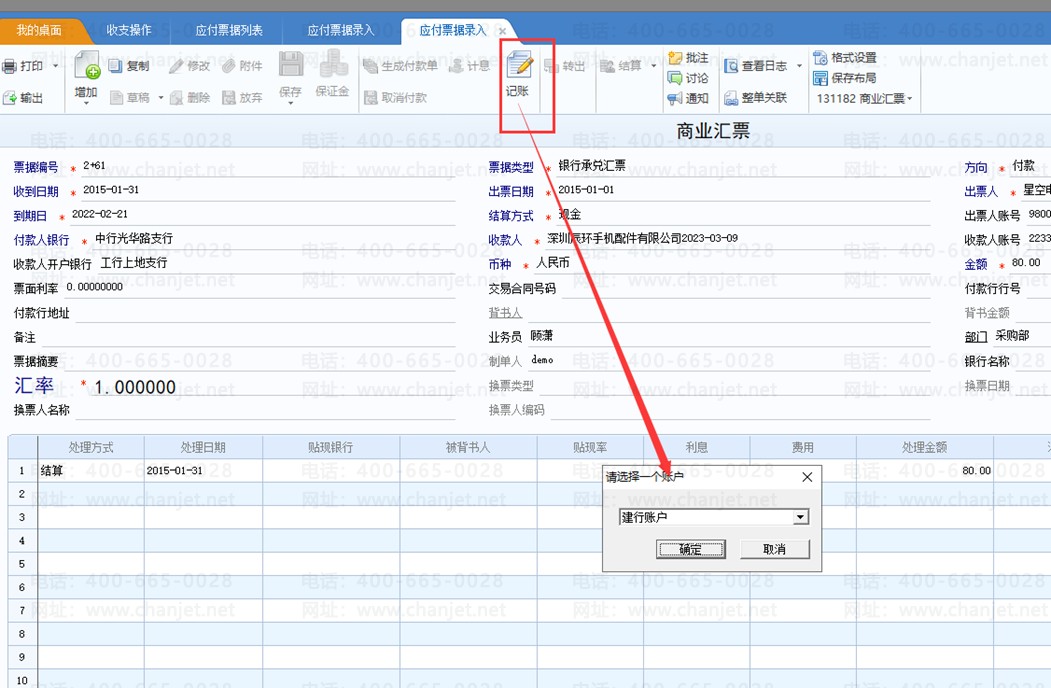
Task: Select row header number 5
Action: click(22, 563)
